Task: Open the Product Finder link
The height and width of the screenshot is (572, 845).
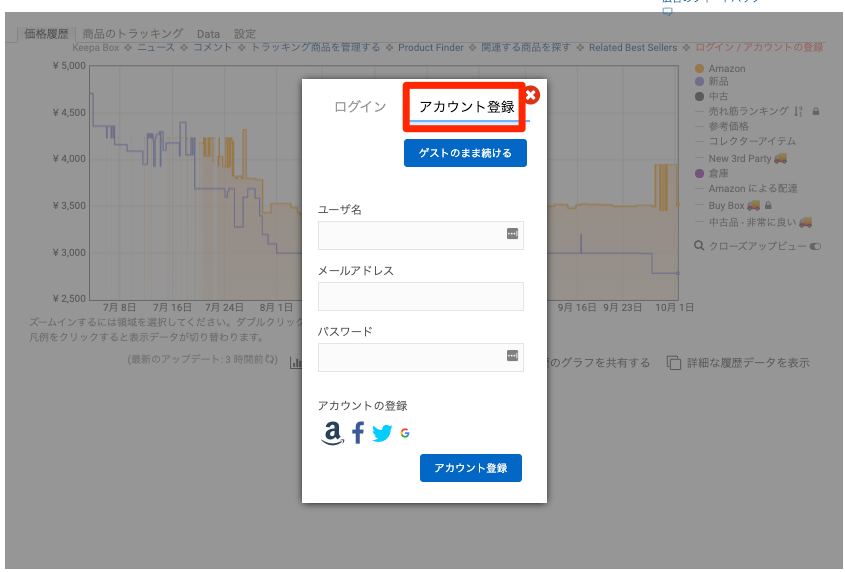Action: pos(431,47)
